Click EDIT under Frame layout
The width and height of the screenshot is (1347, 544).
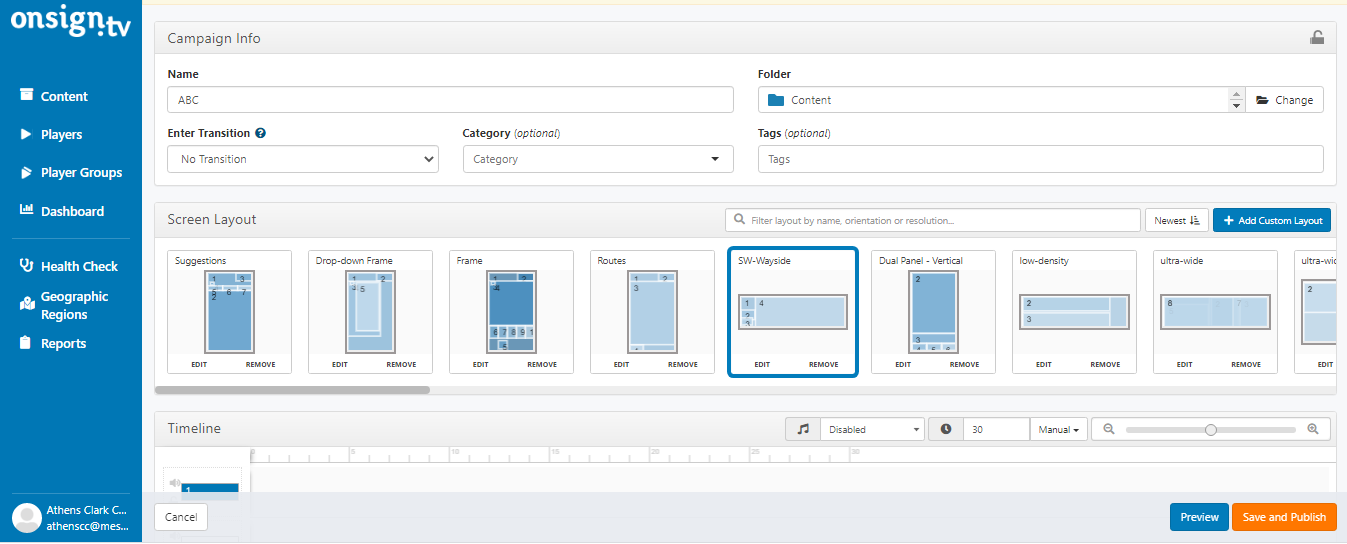click(481, 365)
